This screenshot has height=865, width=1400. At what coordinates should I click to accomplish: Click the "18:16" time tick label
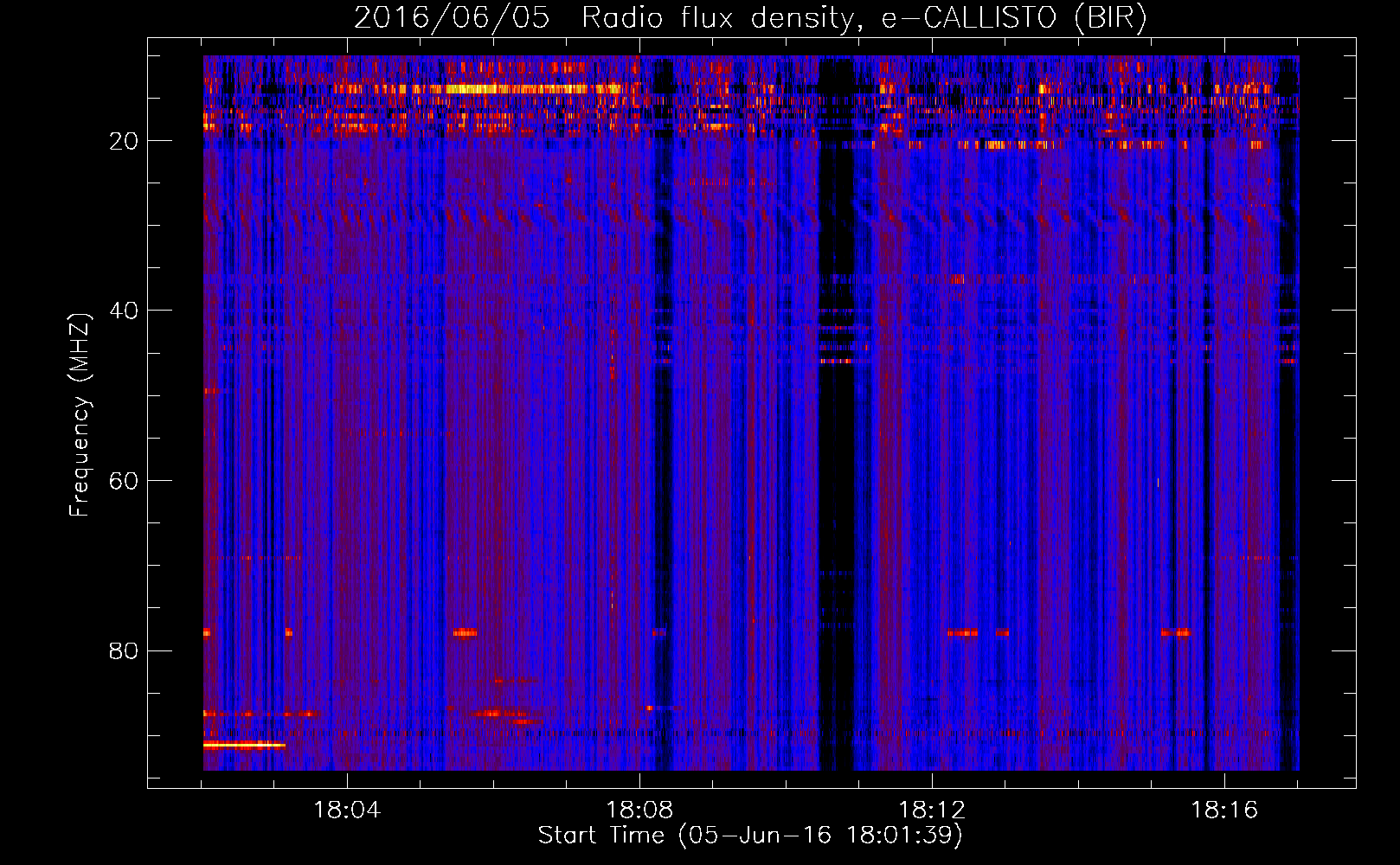[x=1224, y=810]
